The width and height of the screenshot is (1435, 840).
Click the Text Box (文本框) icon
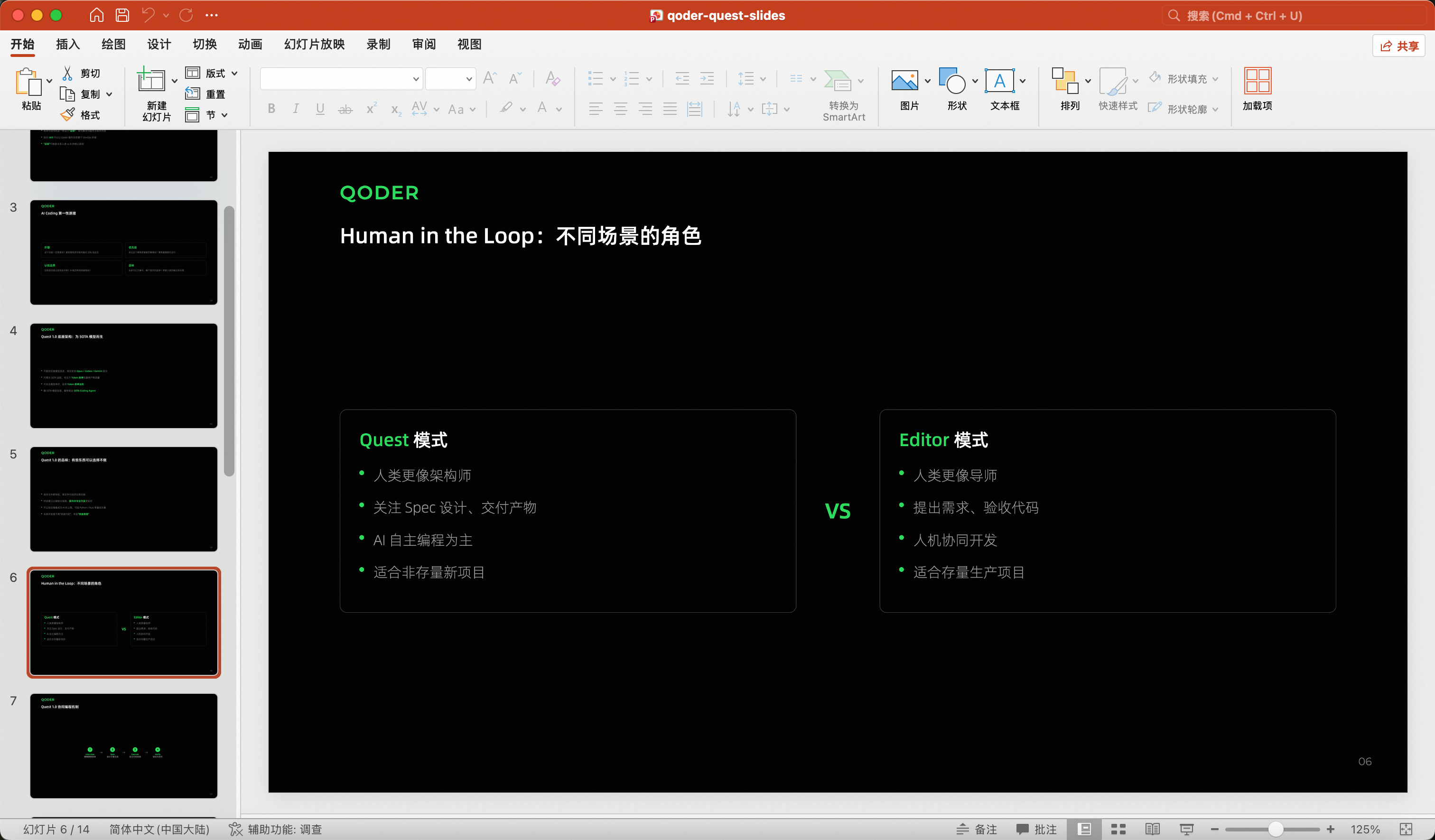click(x=999, y=82)
